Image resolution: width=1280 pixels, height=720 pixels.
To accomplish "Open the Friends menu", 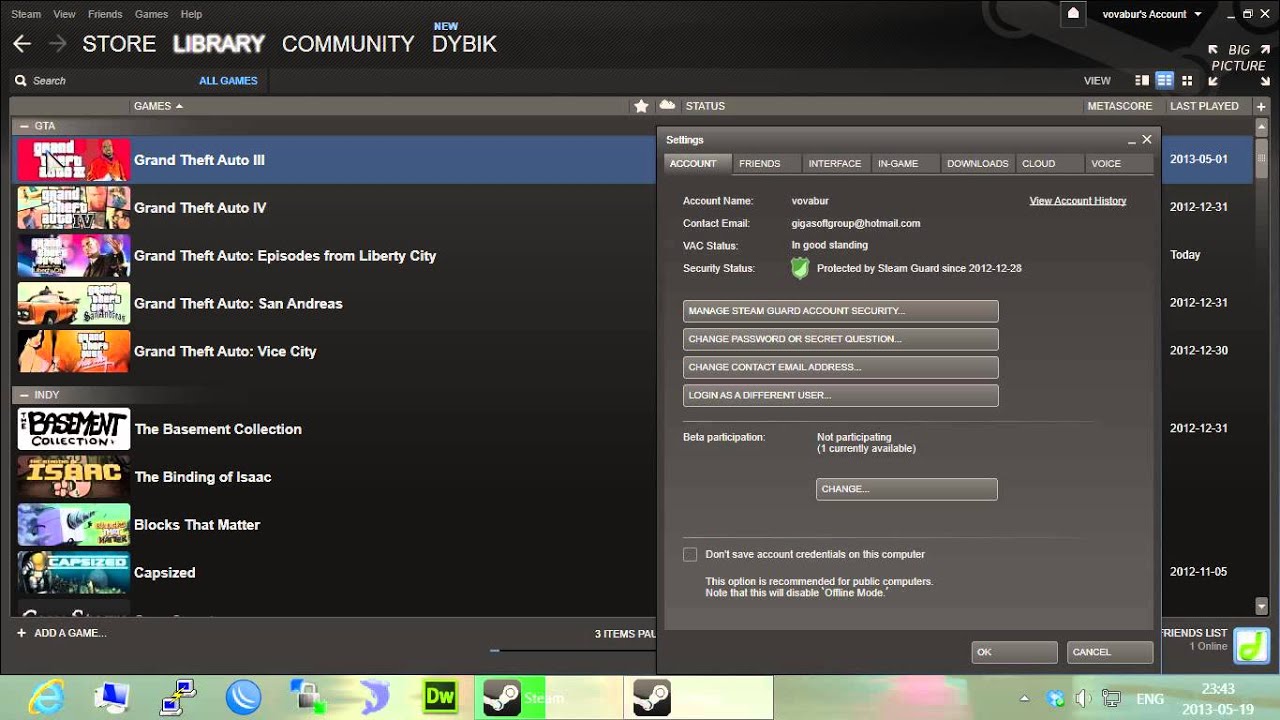I will tap(105, 14).
